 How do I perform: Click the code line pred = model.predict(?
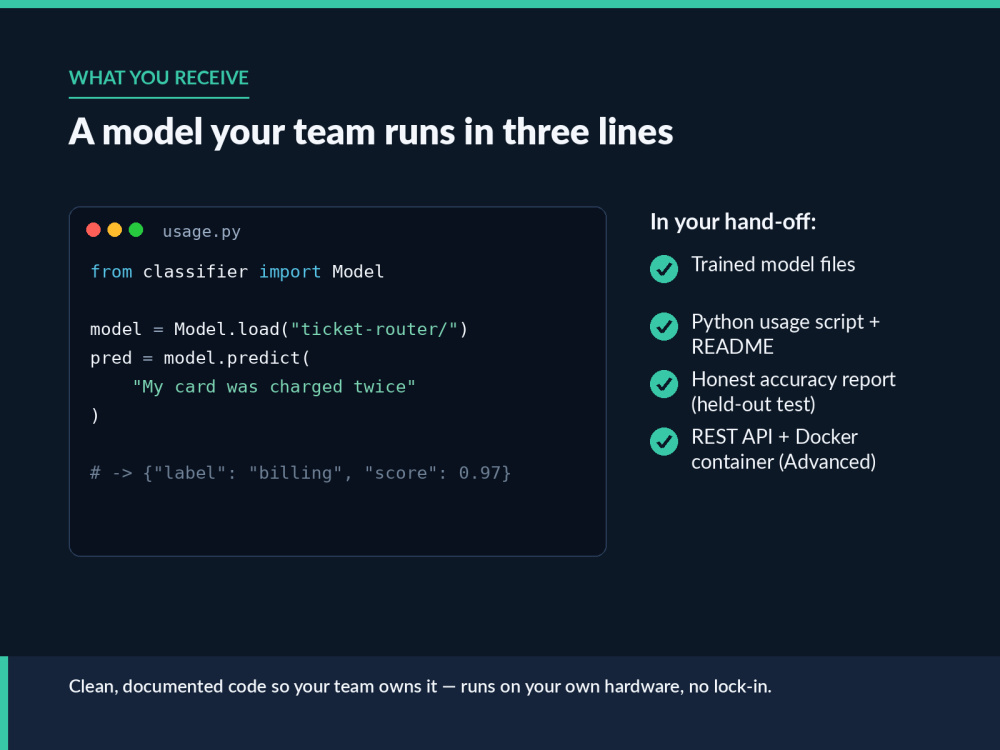pyautogui.click(x=200, y=358)
